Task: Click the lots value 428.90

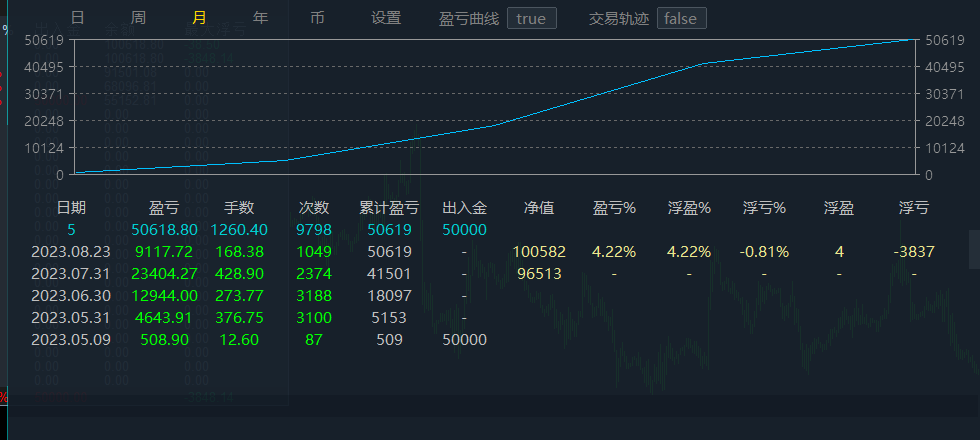Action: pos(239,274)
